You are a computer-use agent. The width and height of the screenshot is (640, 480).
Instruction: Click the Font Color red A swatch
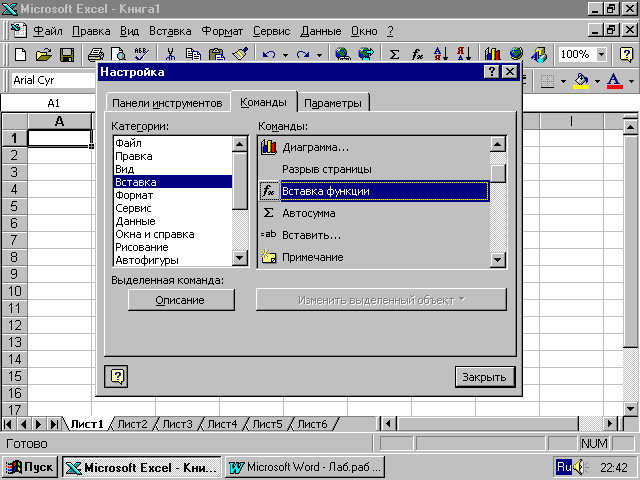click(x=615, y=81)
